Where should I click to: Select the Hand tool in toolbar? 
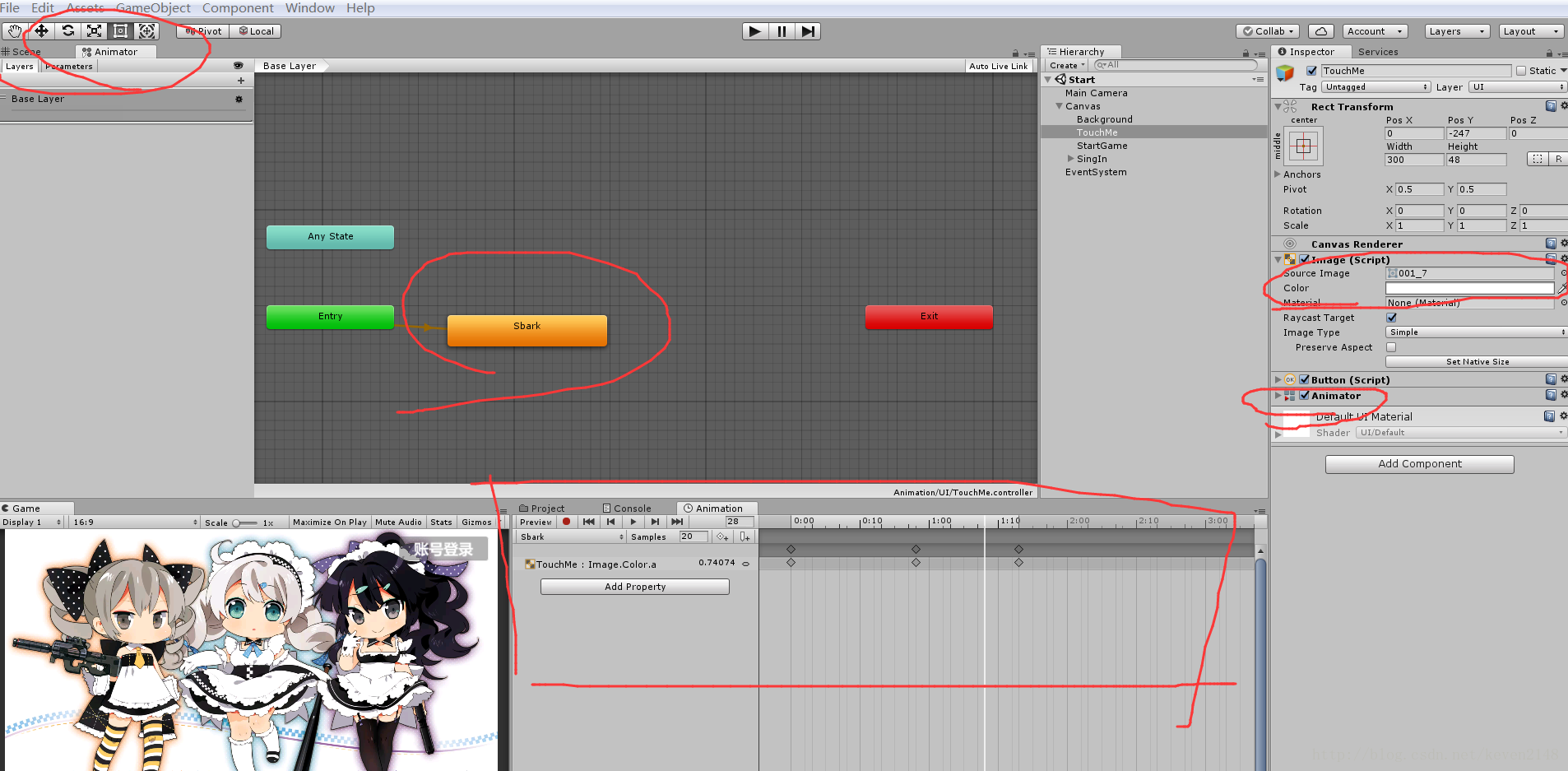coord(15,31)
